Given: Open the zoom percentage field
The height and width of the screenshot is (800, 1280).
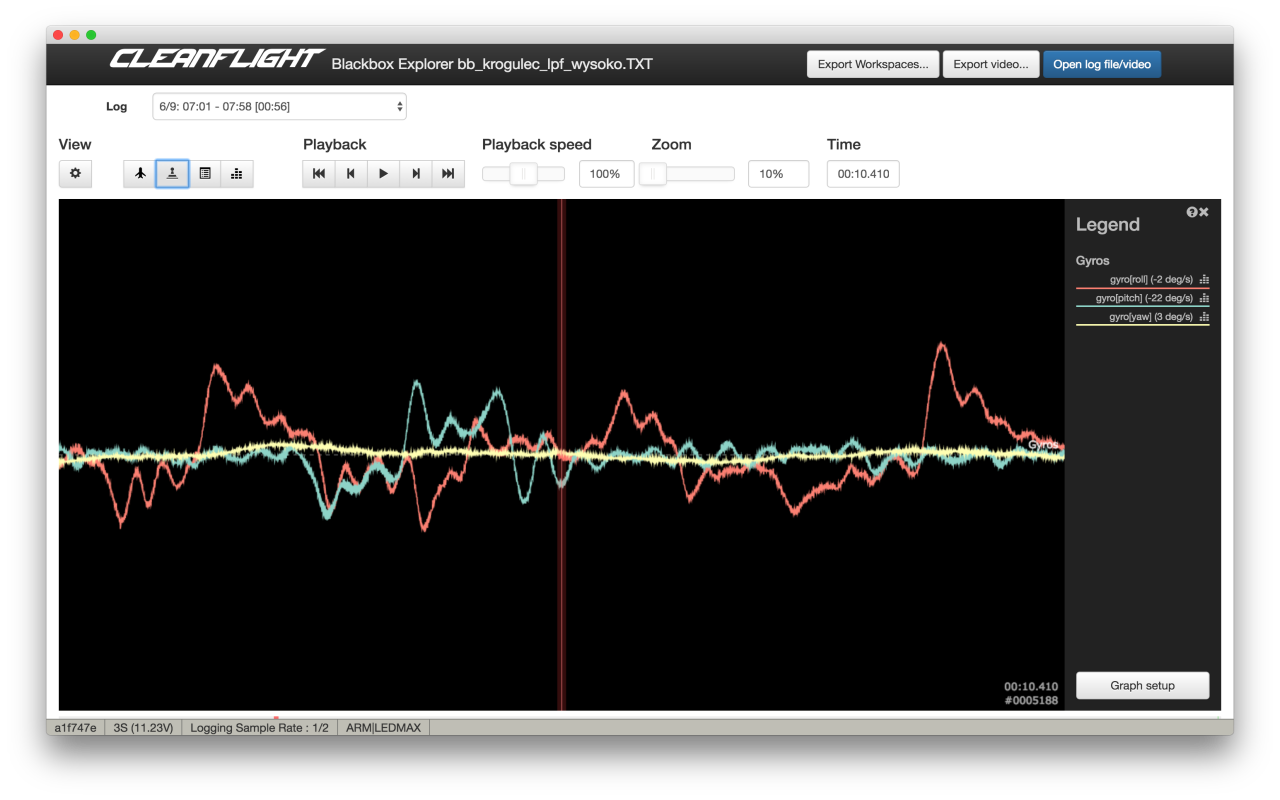Looking at the screenshot, I should click(x=778, y=173).
